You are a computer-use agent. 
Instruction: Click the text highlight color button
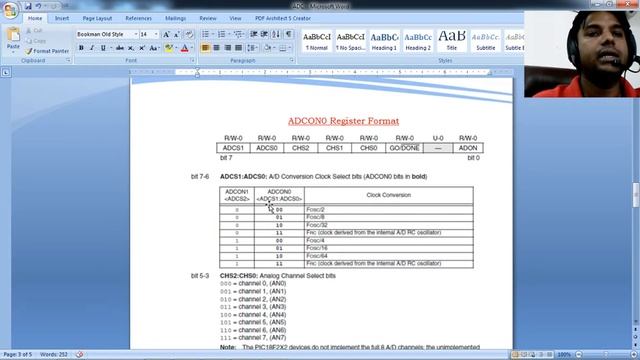pos(168,48)
